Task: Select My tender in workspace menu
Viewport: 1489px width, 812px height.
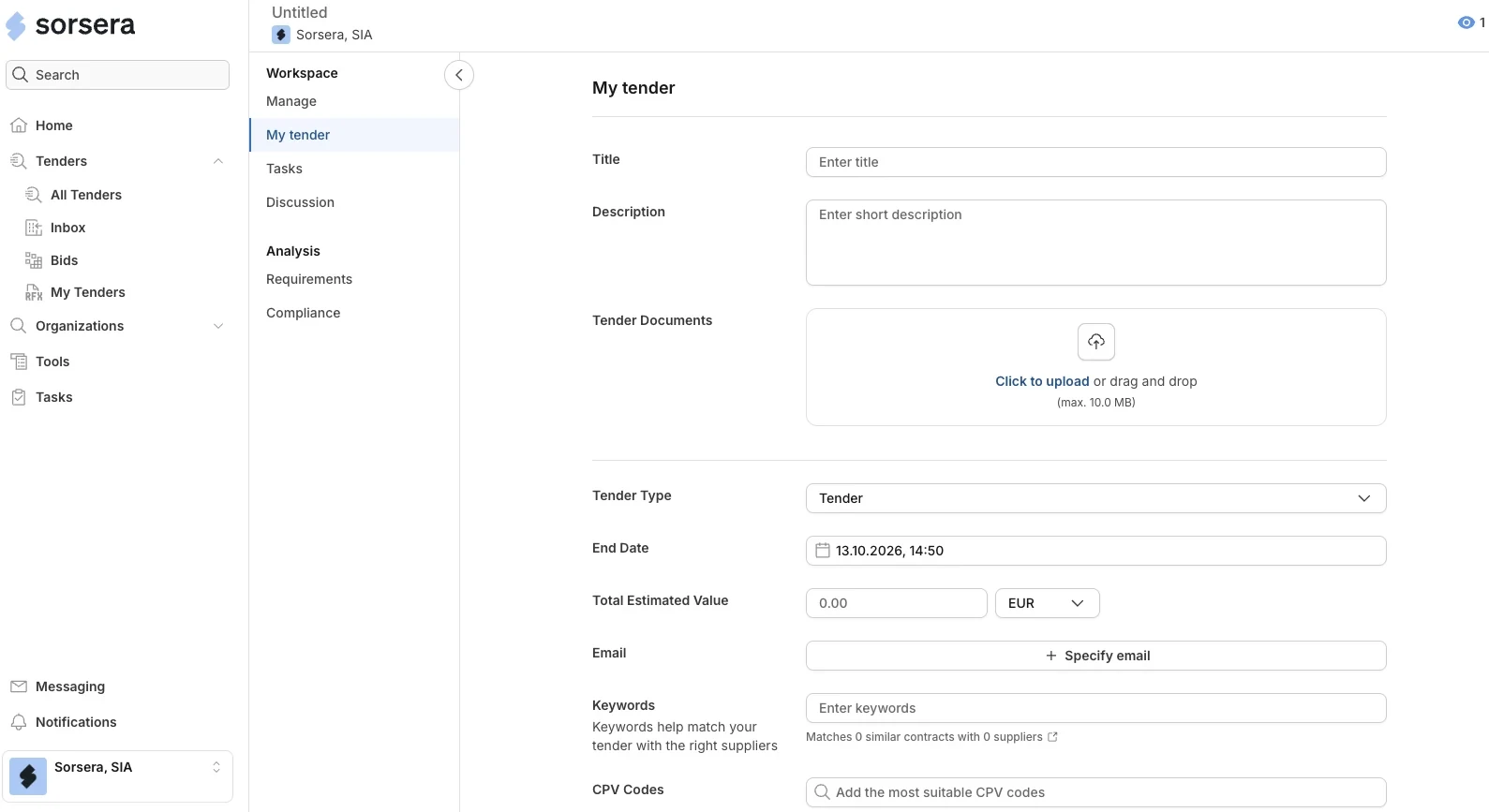Action: [354, 135]
